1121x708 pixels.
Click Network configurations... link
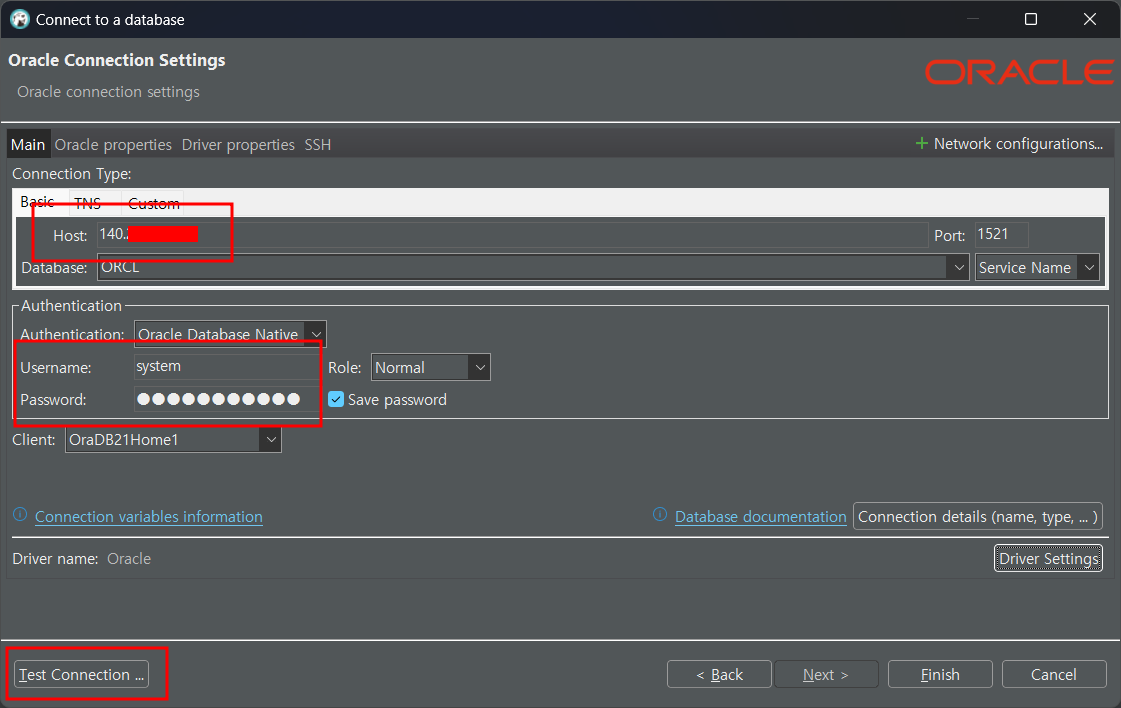point(1018,144)
